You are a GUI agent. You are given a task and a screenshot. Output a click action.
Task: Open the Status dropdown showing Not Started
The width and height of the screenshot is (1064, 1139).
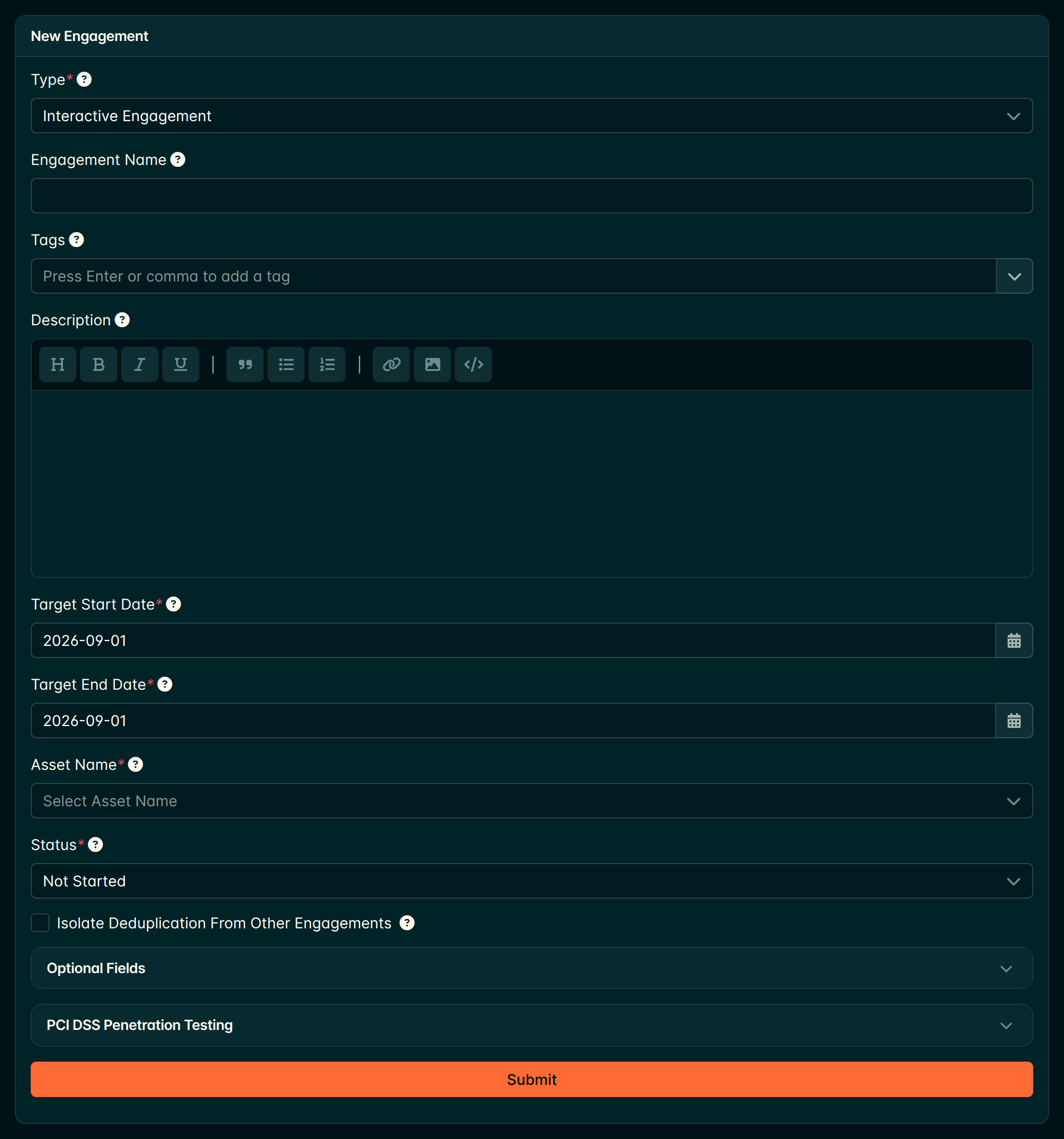click(x=532, y=881)
